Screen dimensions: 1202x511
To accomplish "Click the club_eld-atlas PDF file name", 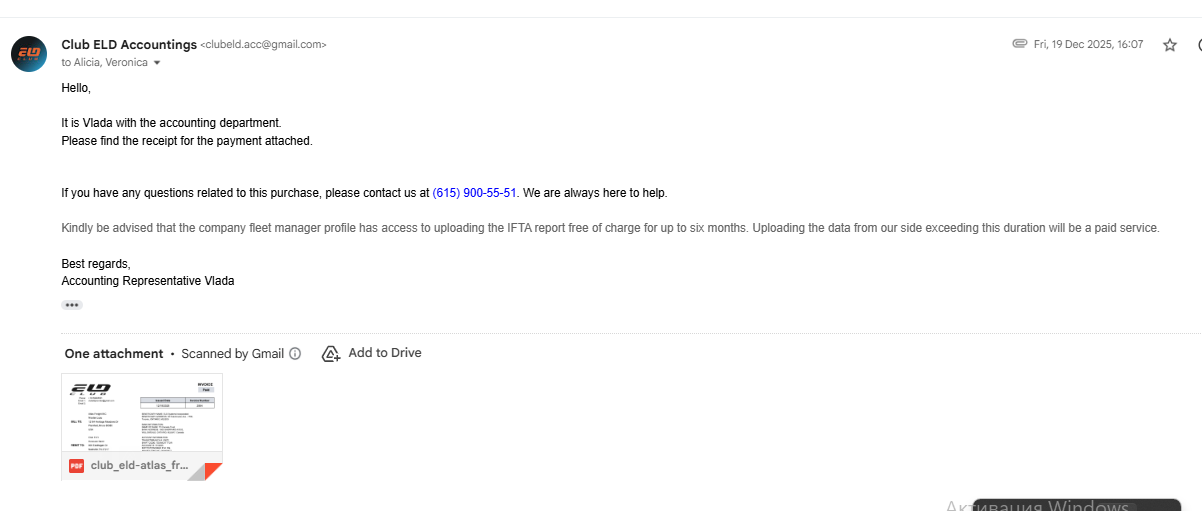I will (x=140, y=466).
